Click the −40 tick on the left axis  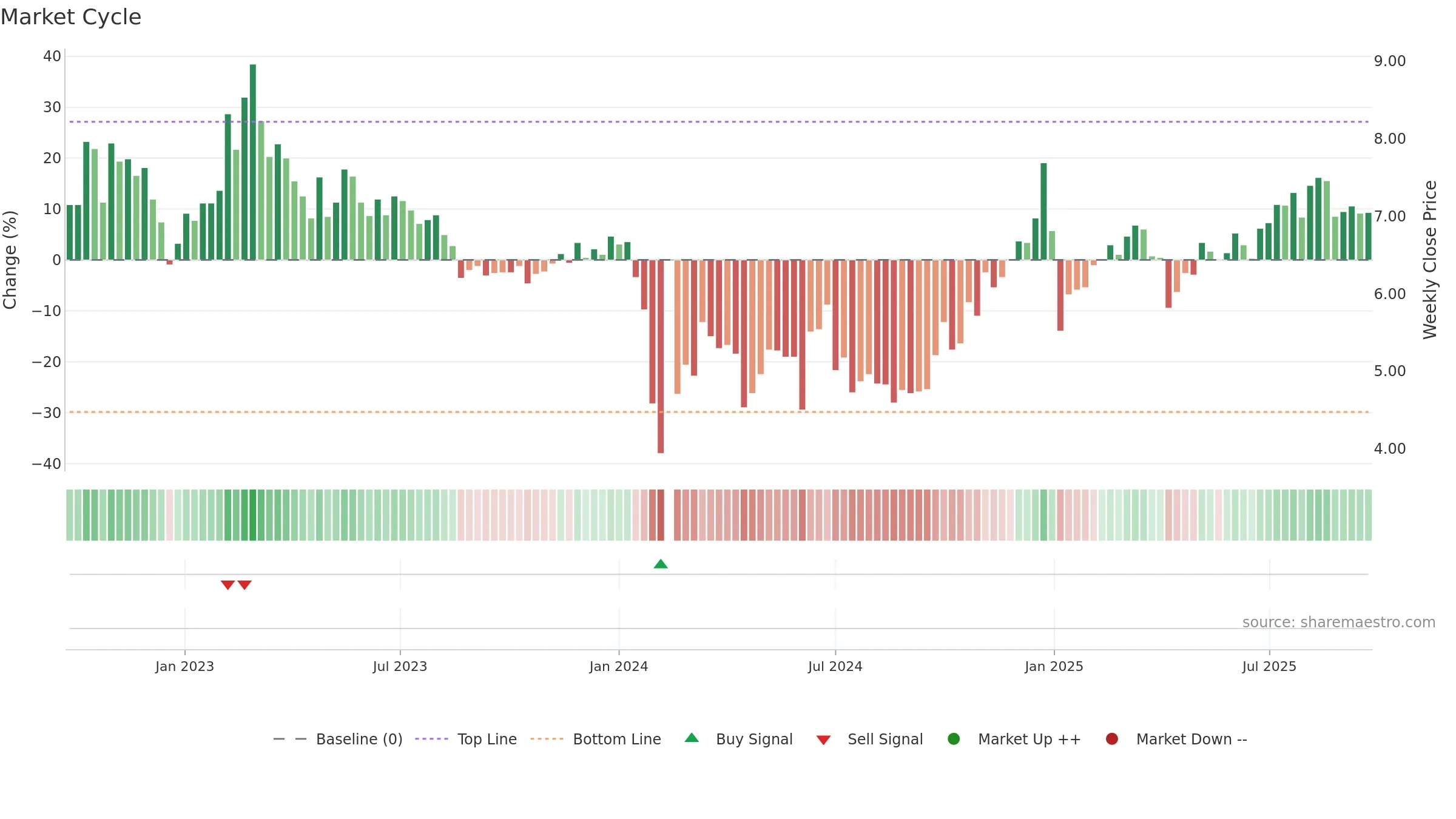click(47, 464)
